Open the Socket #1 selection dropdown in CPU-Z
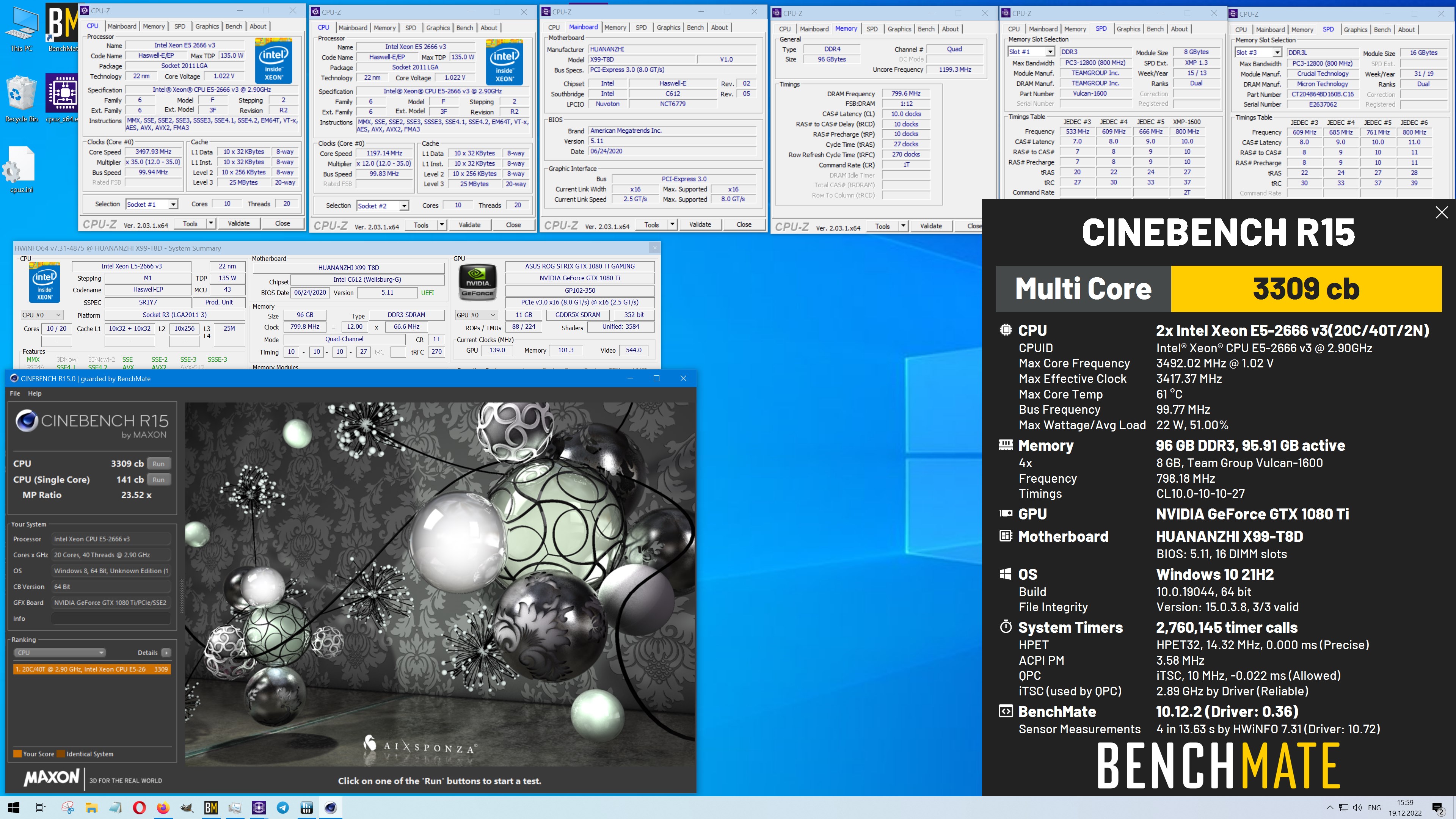The height and width of the screenshot is (819, 1456). [x=152, y=204]
